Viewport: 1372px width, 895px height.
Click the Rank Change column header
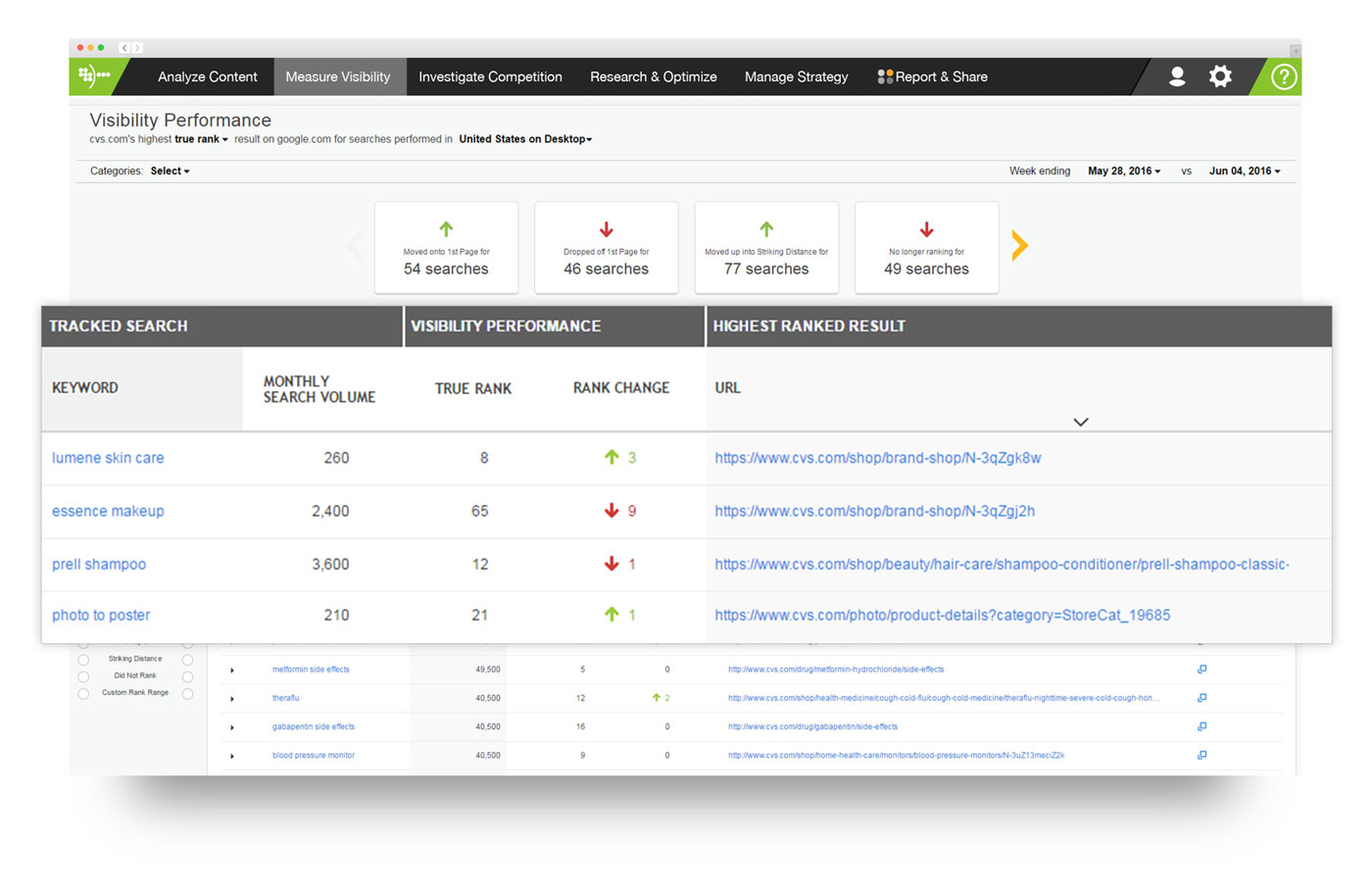(x=621, y=388)
